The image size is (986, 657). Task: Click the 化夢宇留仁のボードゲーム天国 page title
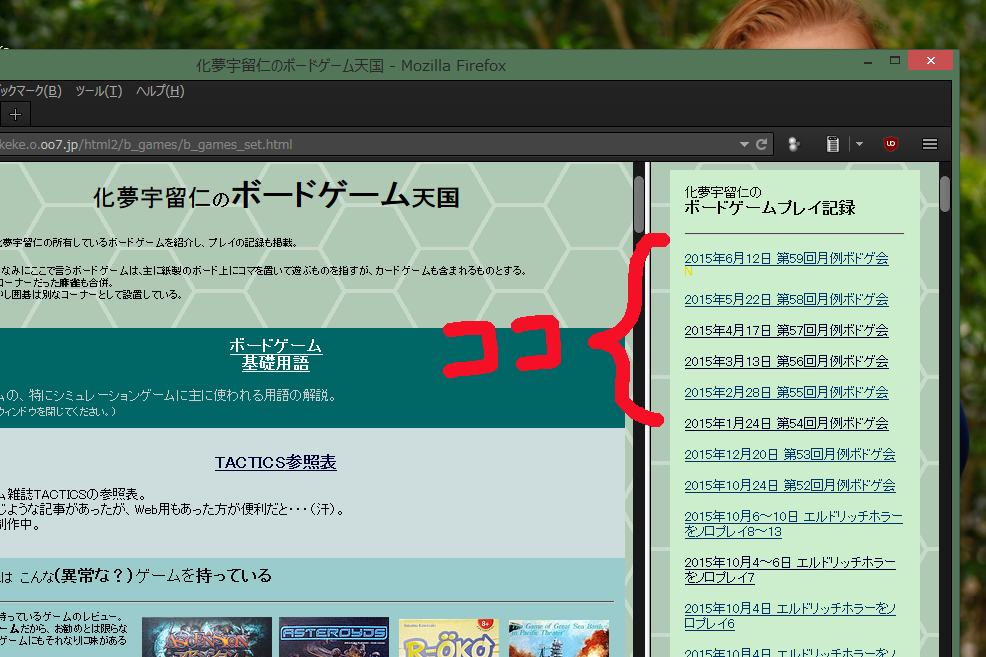(276, 196)
